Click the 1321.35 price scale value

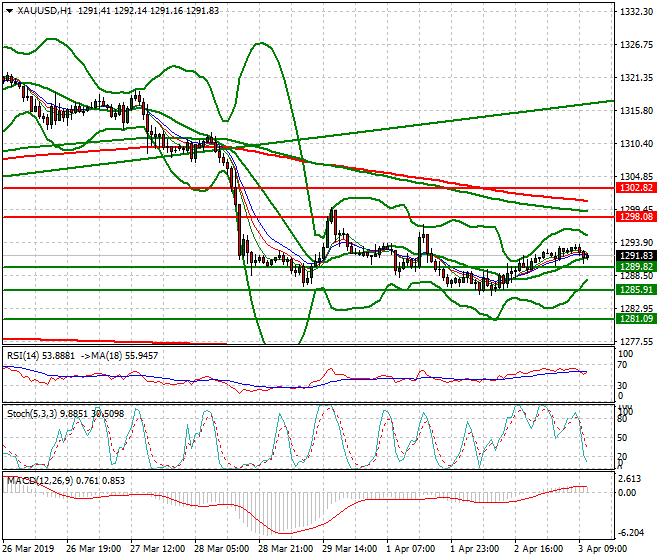pyautogui.click(x=636, y=77)
